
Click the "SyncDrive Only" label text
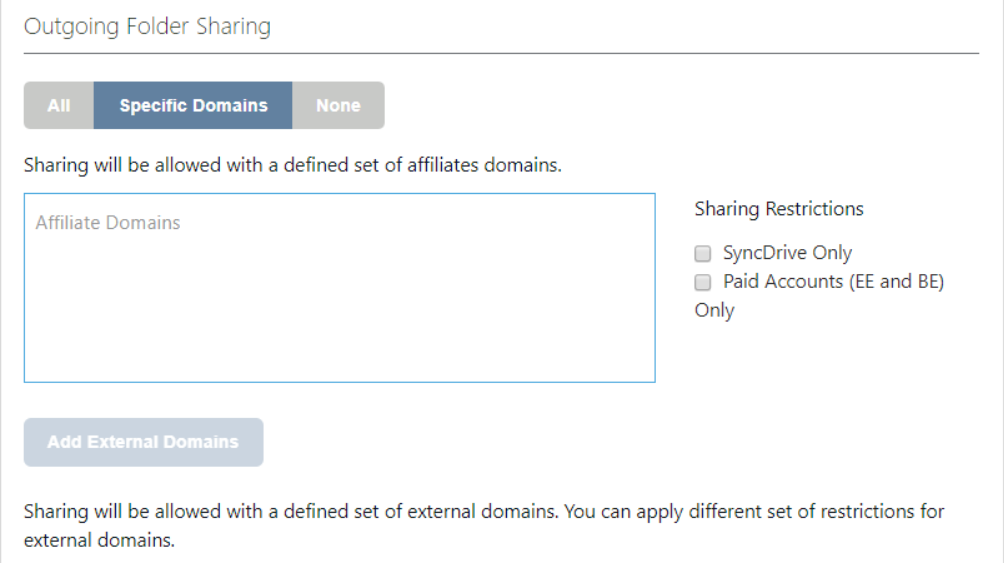(787, 253)
